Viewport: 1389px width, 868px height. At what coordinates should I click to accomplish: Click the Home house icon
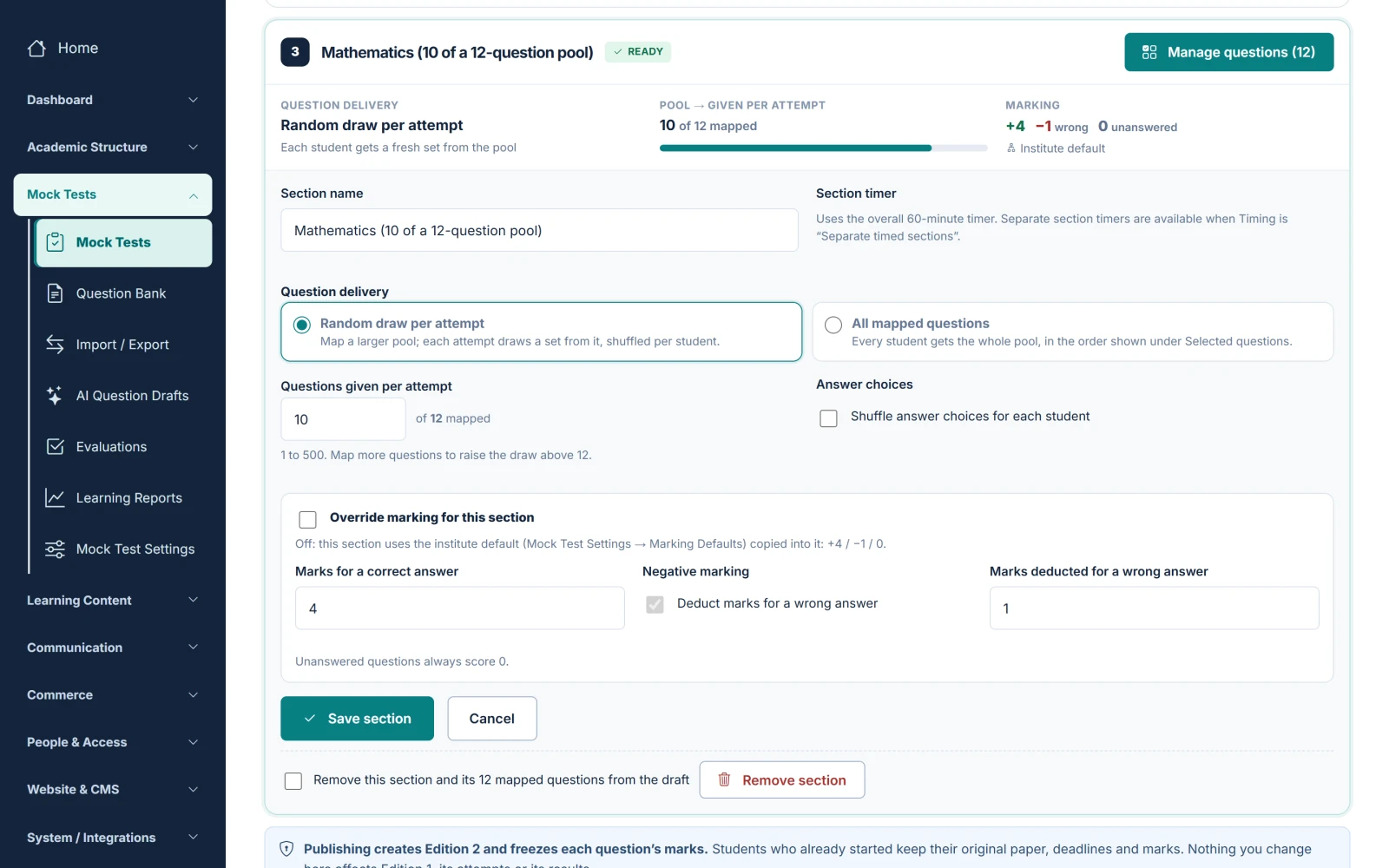coord(36,49)
